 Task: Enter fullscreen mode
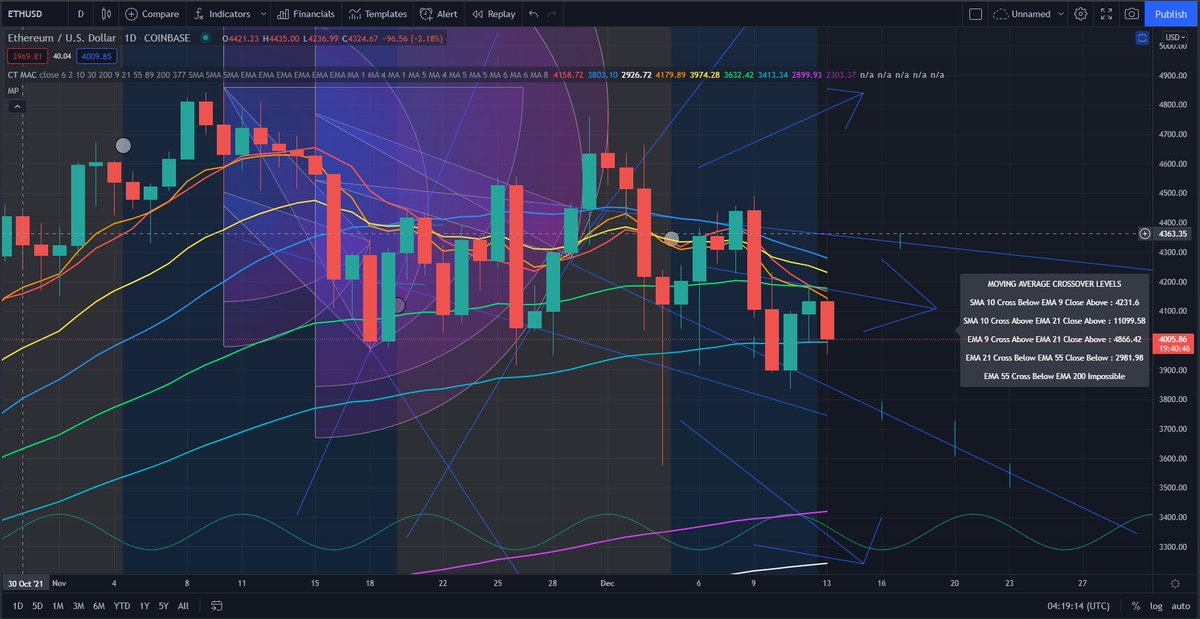coord(1105,14)
